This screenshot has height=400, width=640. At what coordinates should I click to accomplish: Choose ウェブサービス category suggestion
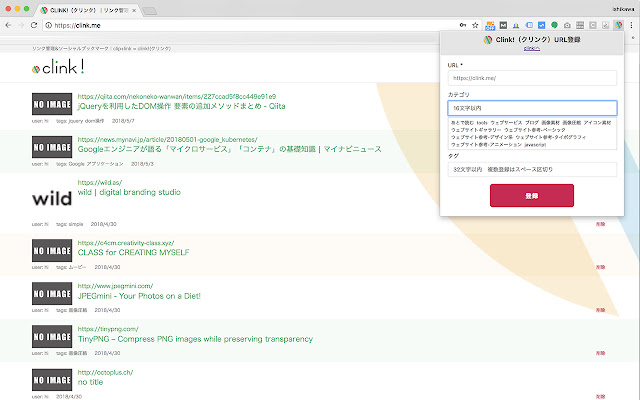(x=506, y=122)
